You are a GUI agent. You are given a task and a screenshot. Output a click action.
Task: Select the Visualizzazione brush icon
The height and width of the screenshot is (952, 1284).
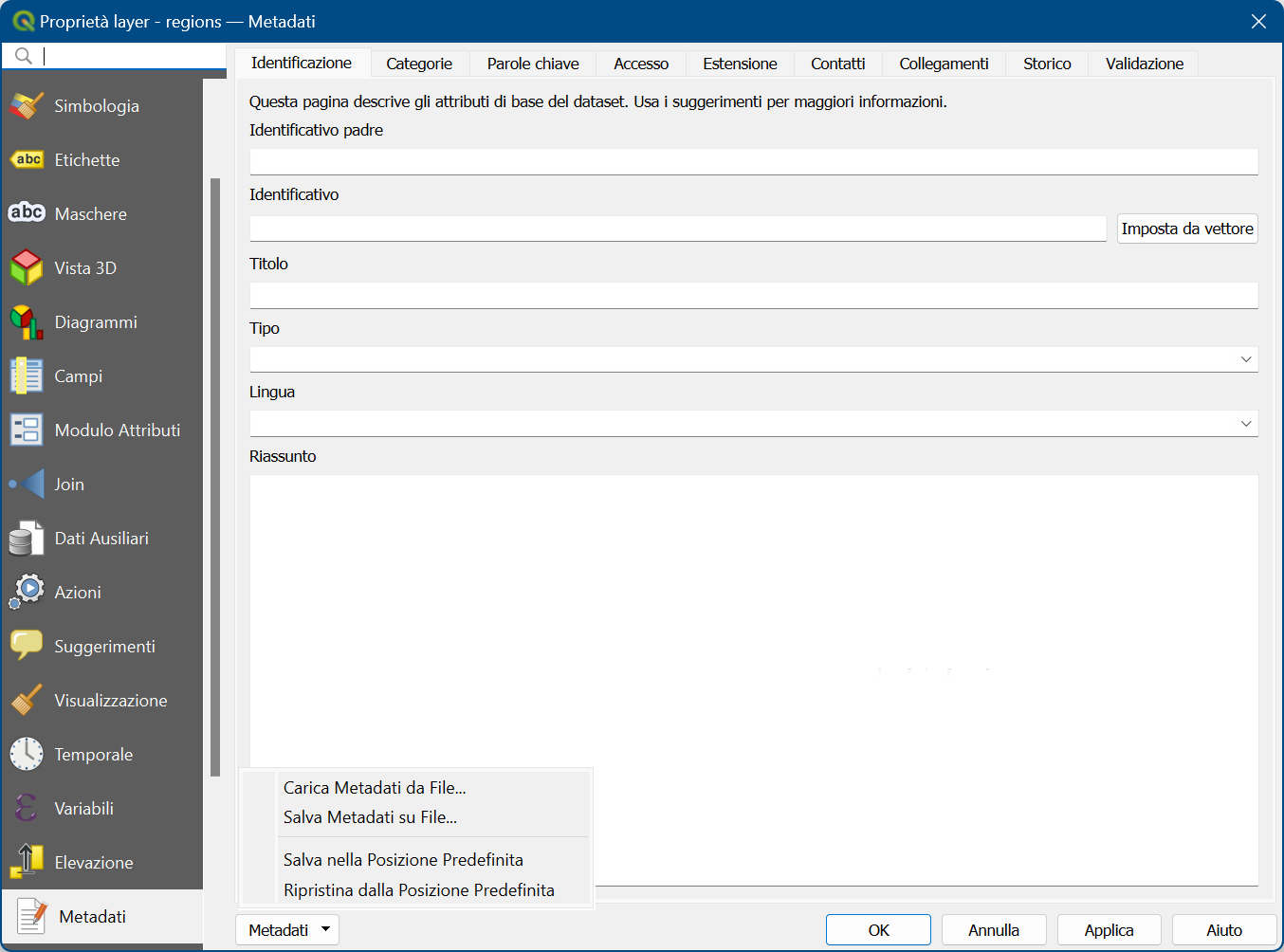[27, 700]
